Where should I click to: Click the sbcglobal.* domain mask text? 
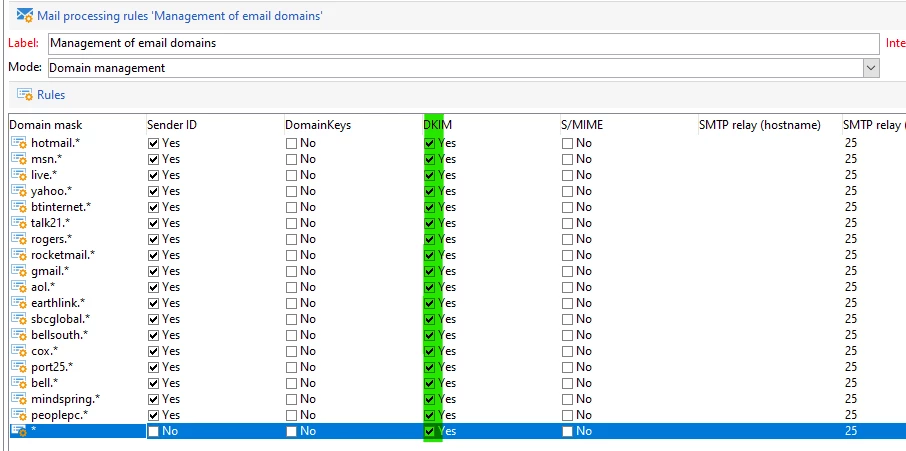(x=61, y=319)
